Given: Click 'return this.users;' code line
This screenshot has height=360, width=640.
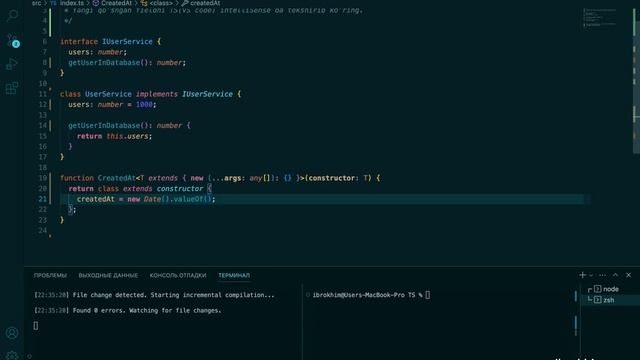Looking at the screenshot, I should tap(114, 136).
